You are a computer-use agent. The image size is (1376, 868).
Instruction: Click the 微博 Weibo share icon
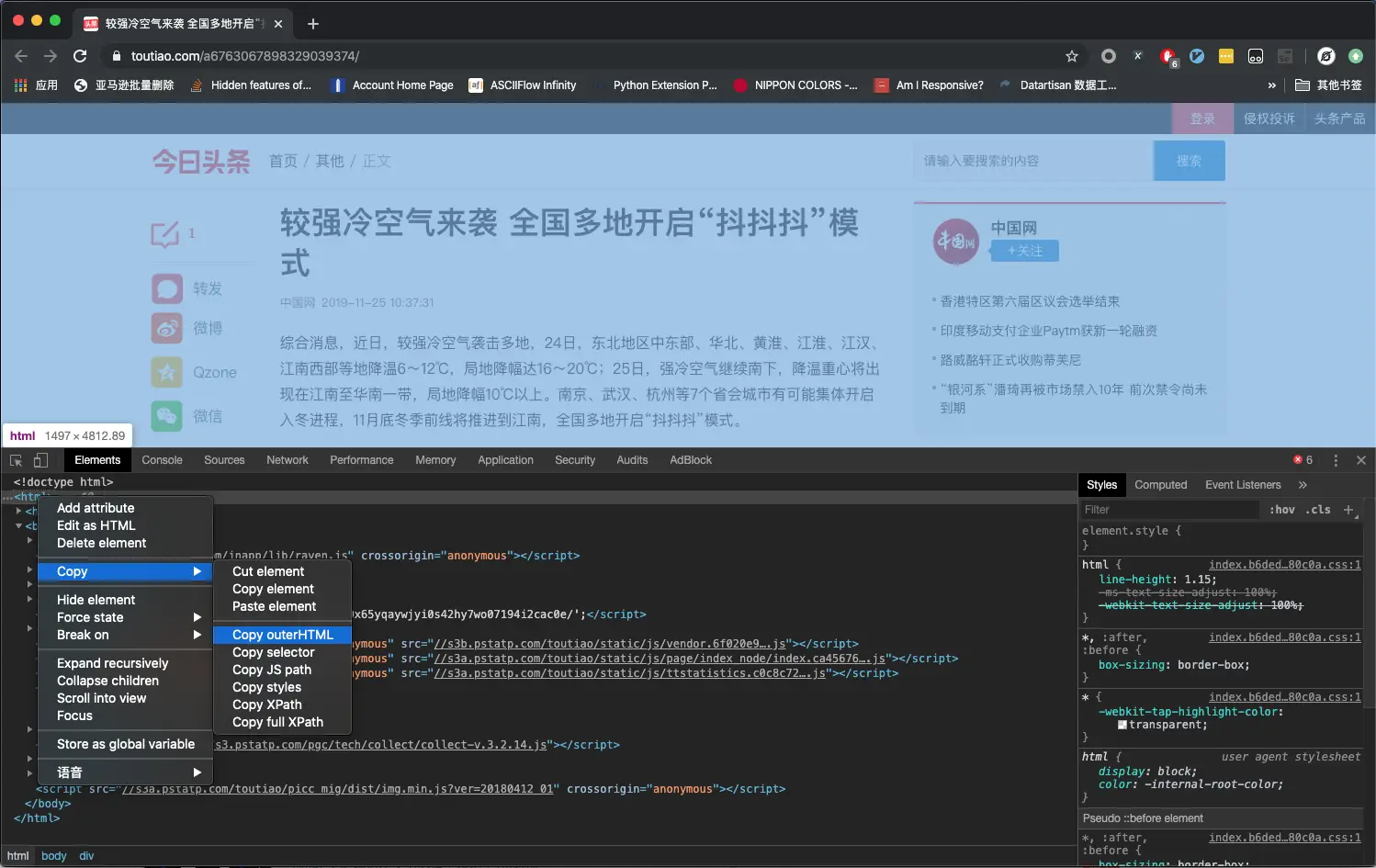(x=167, y=328)
